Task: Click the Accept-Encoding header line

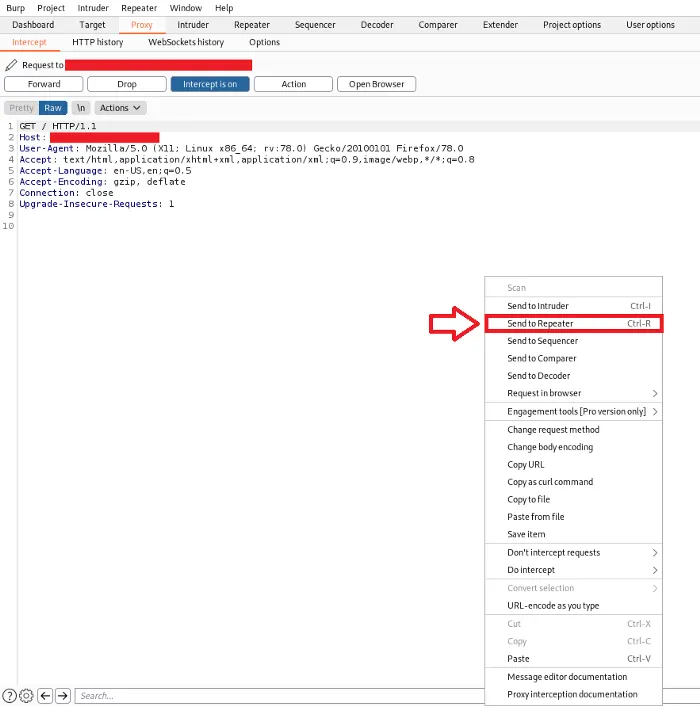Action: click(102, 181)
